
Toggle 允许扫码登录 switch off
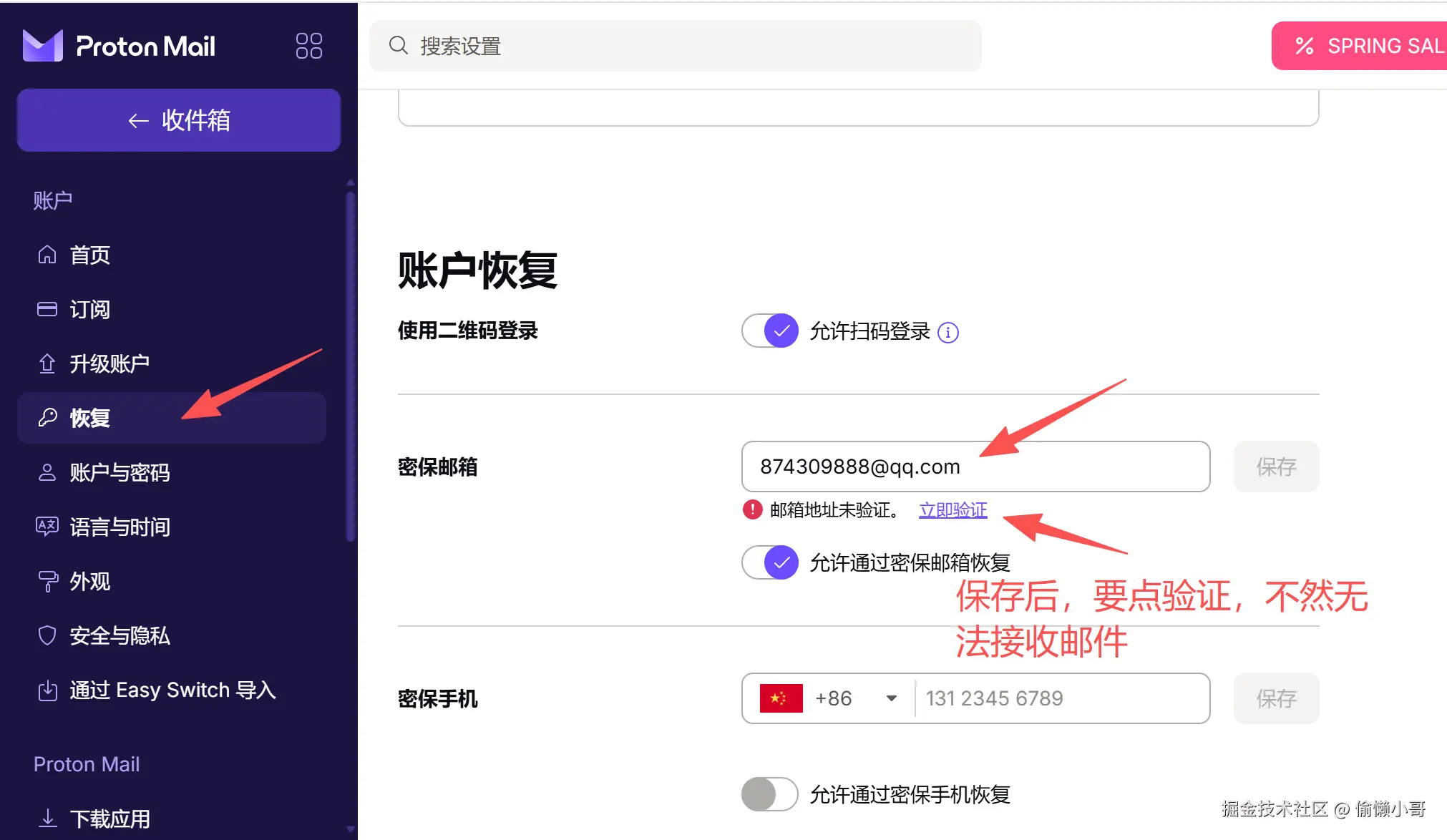click(x=770, y=331)
